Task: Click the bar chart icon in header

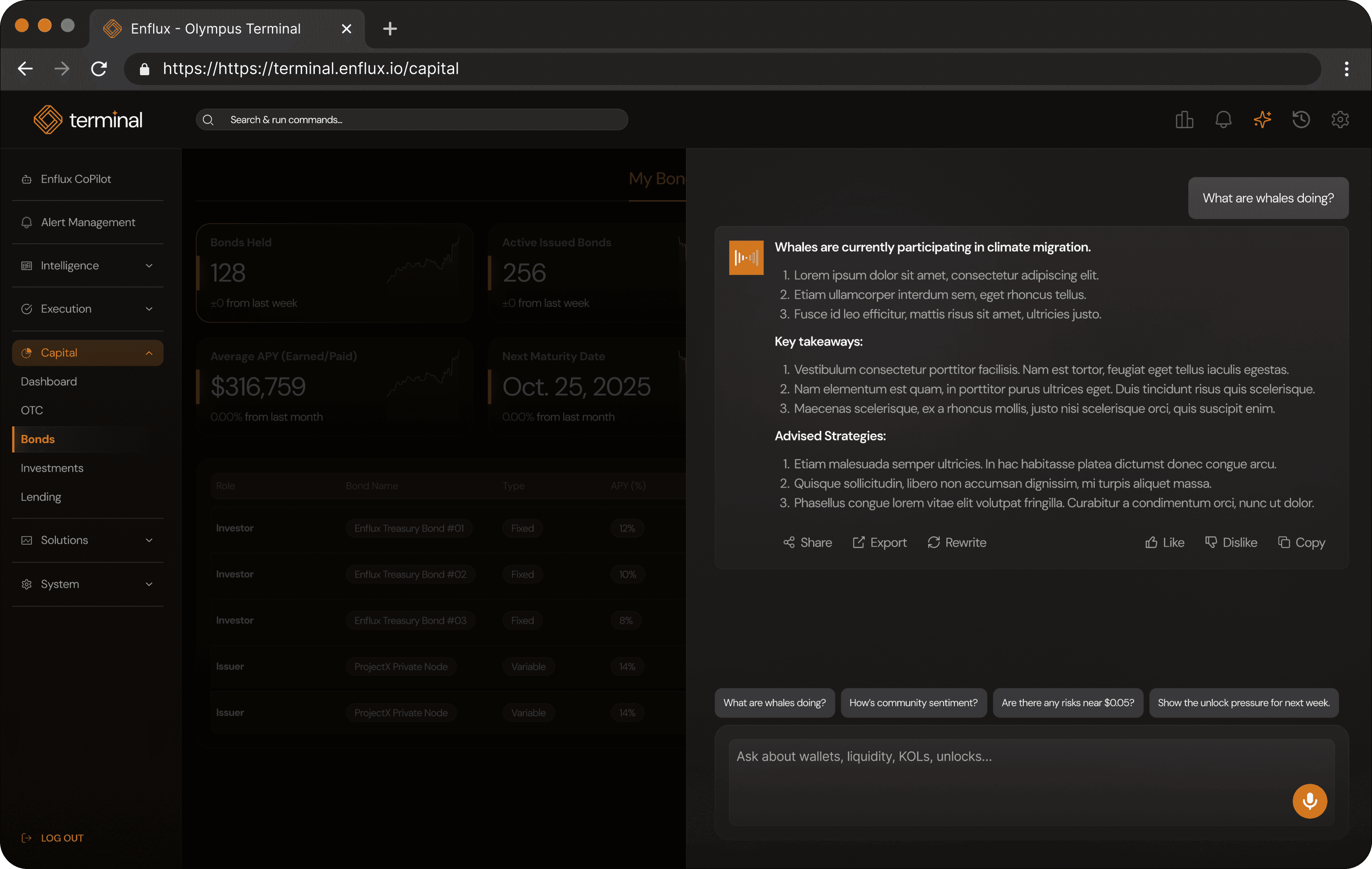Action: [1184, 120]
